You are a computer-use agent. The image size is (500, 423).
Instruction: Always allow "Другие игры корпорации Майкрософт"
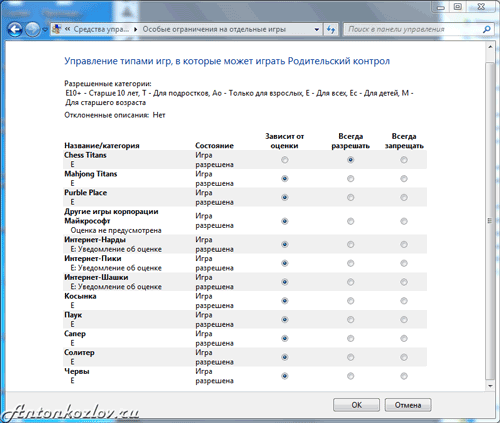click(350, 221)
